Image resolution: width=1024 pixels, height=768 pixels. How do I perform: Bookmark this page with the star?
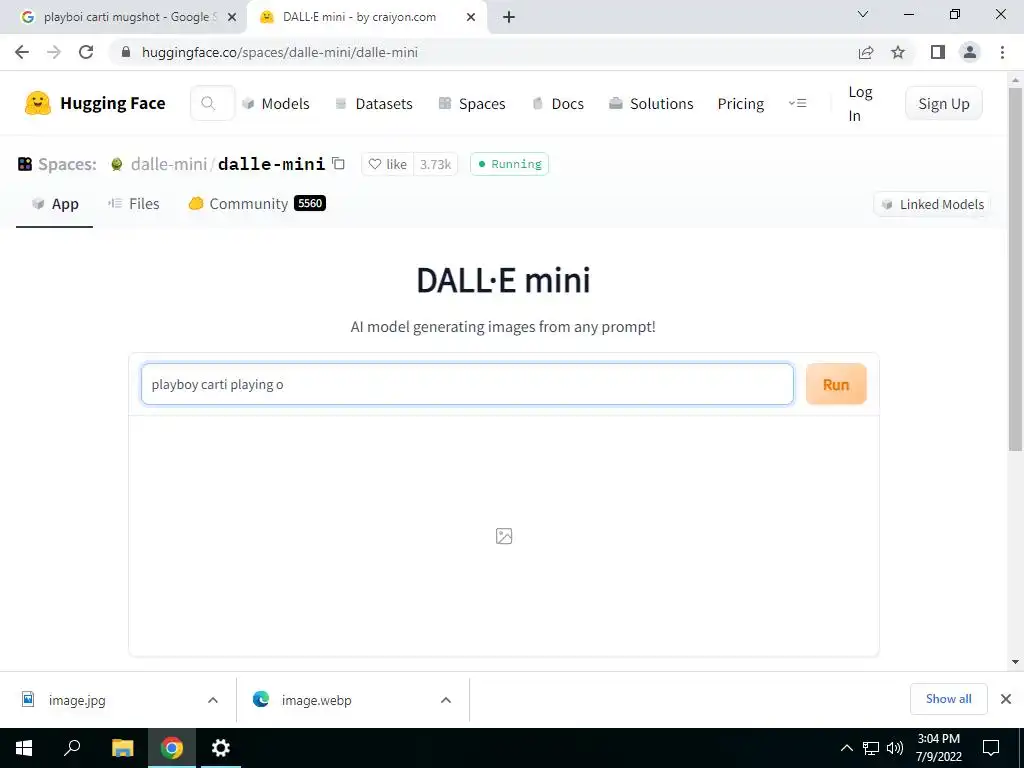[x=898, y=52]
